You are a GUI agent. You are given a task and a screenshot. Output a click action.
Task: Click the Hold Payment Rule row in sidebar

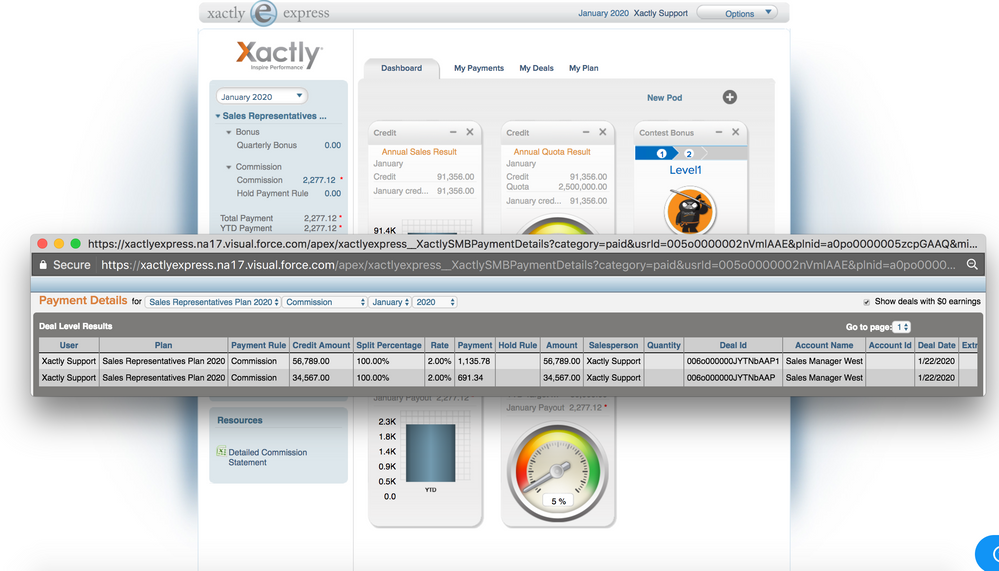[289, 193]
